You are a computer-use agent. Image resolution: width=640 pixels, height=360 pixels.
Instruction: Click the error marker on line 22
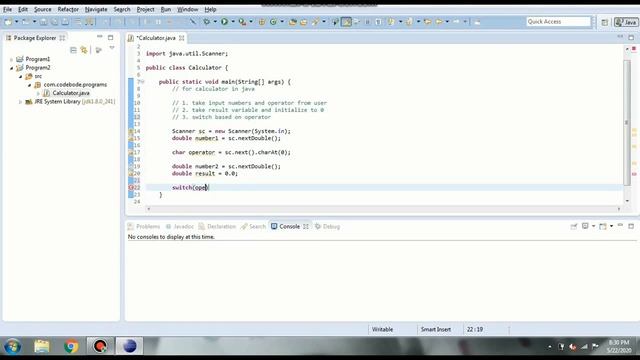tap(131, 188)
